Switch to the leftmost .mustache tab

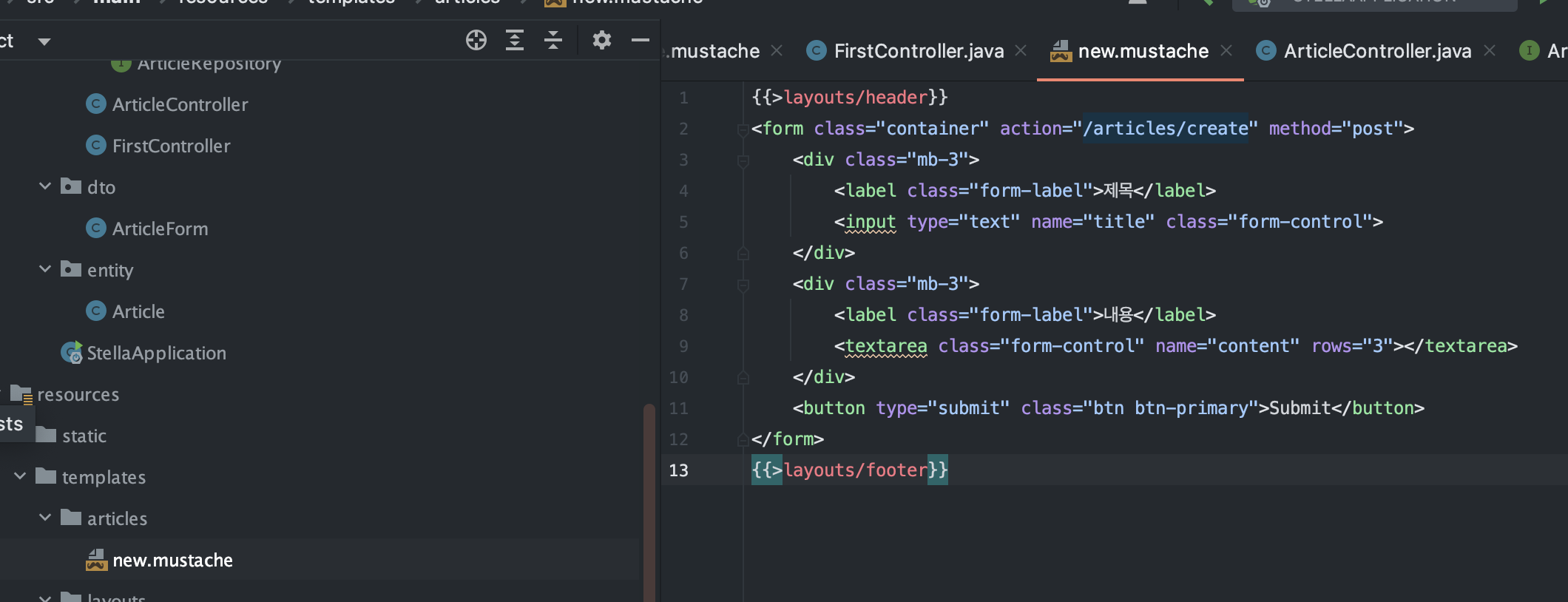tap(714, 50)
